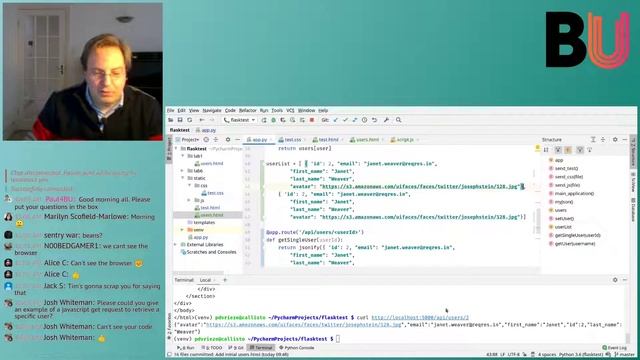Image resolution: width=640 pixels, height=360 pixels.
Task: Click the Open folder toolbar icon
Action: pos(171,120)
